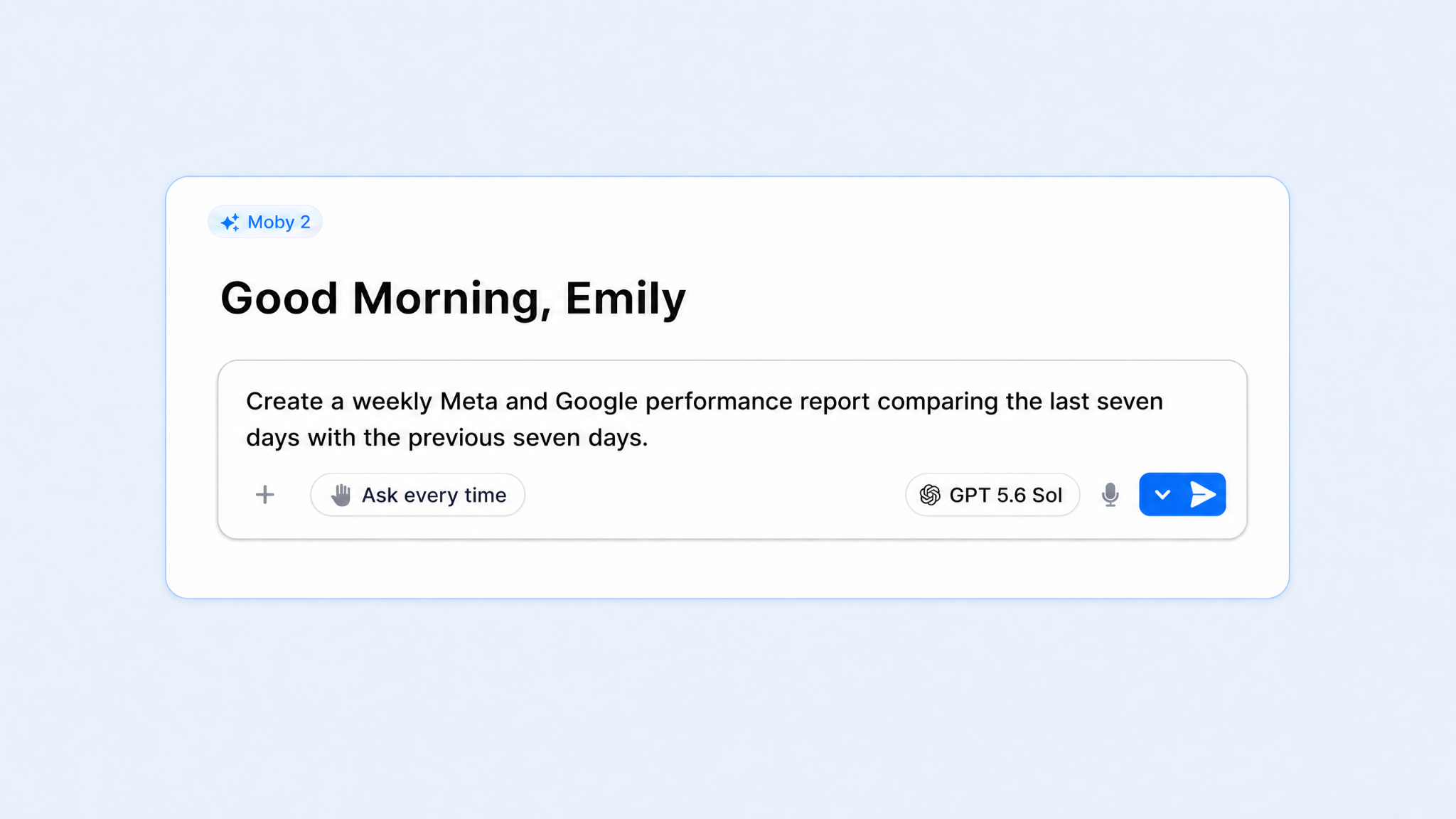
Task: Click inside the prompt text field
Action: coord(732,419)
